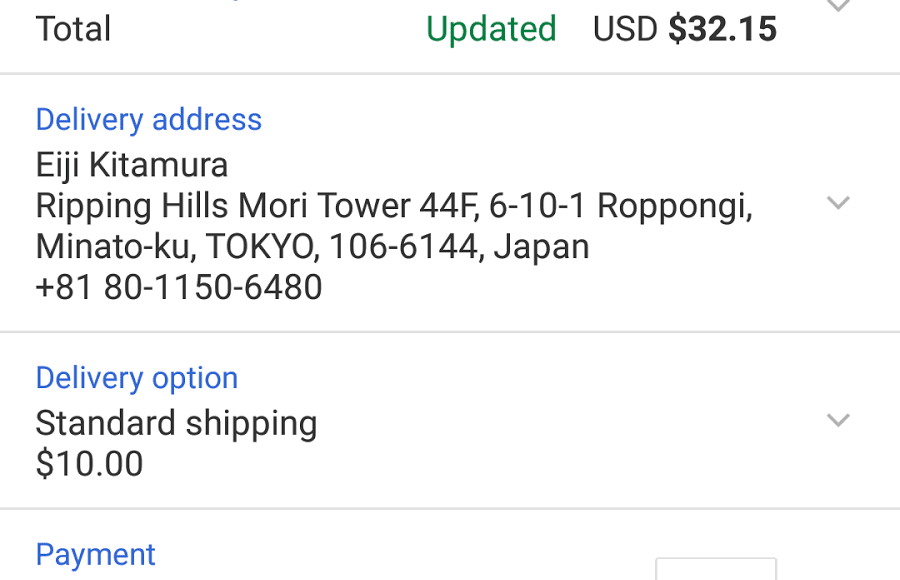Viewport: 900px width, 580px height.
Task: Expand the Total price details chevron
Action: pyautogui.click(x=838, y=8)
